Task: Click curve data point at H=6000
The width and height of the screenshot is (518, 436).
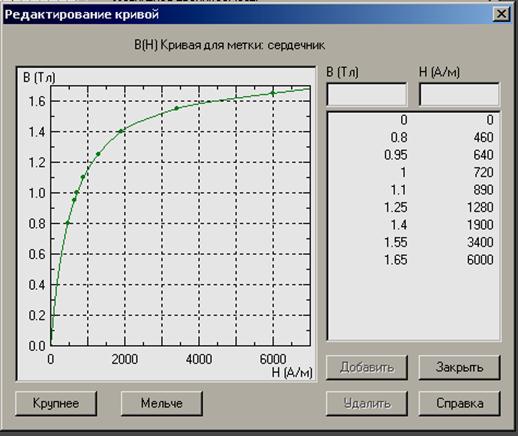Action: point(273,93)
